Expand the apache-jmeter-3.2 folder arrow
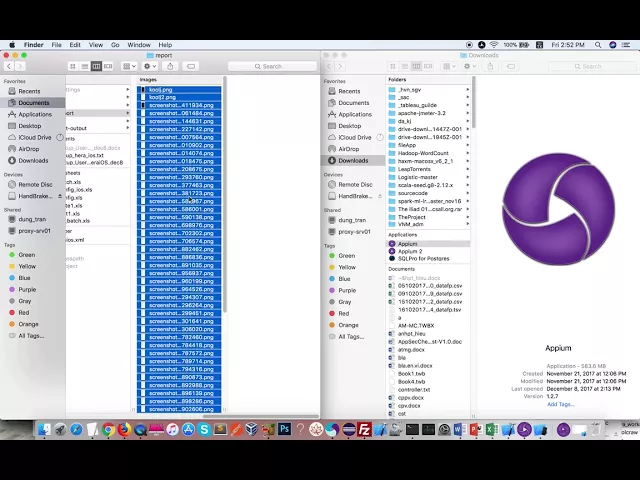 467,113
